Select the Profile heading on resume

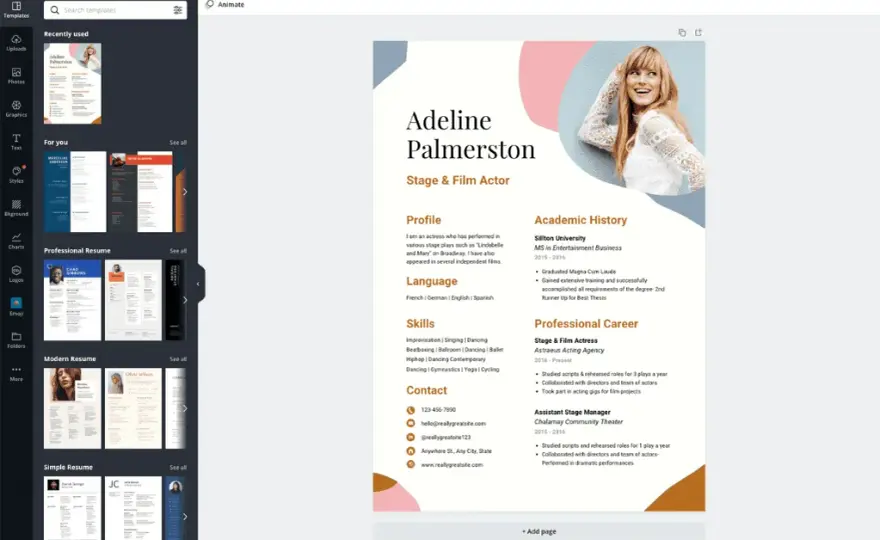tap(424, 220)
